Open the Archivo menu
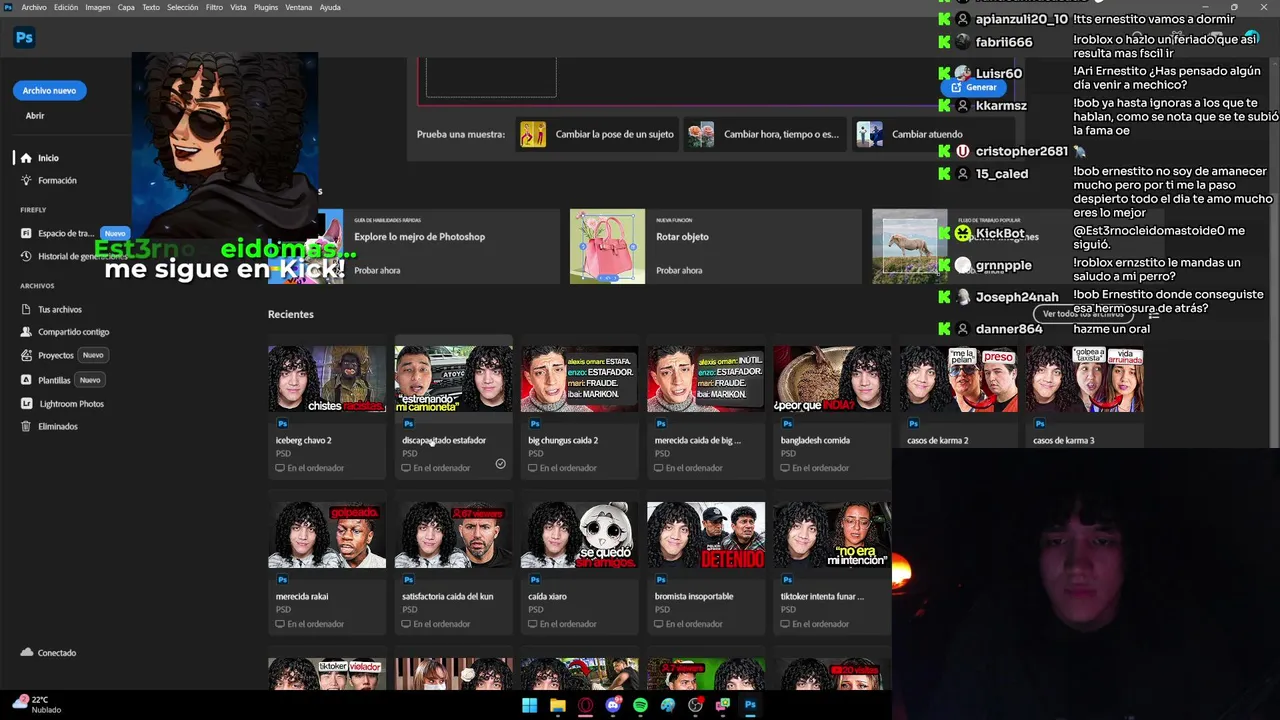The height and width of the screenshot is (720, 1280). point(34,7)
